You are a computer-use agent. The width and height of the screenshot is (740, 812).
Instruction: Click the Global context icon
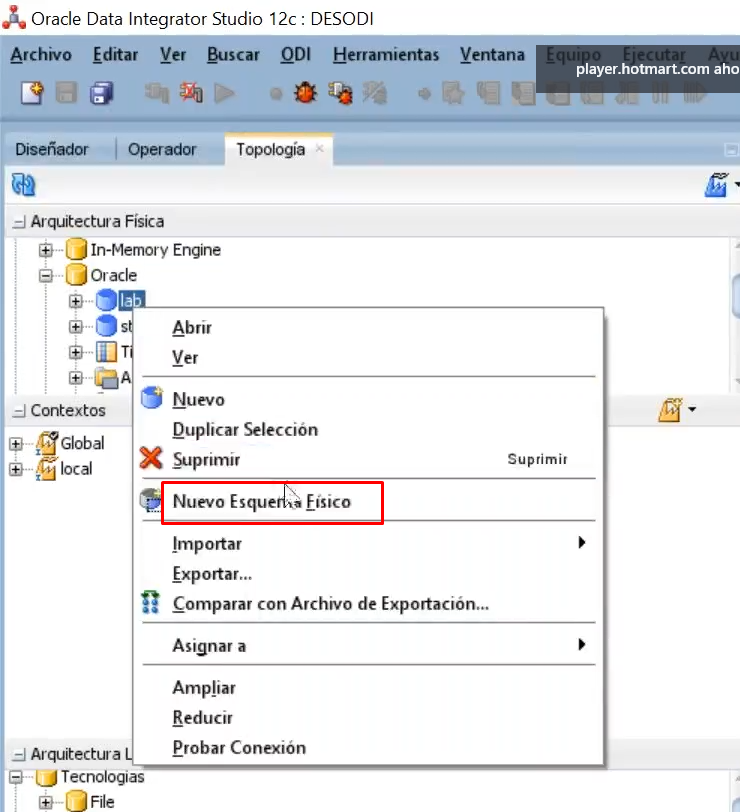point(46,443)
